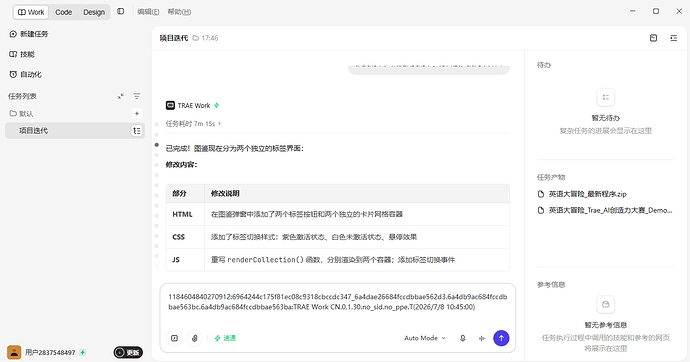Open 技能 in the sidebar

pos(22,54)
